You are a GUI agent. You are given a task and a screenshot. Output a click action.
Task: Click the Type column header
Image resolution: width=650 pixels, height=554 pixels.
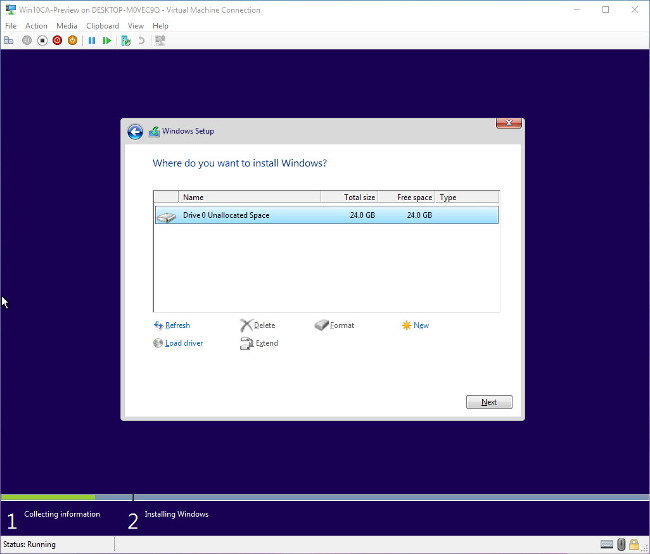[x=467, y=197]
